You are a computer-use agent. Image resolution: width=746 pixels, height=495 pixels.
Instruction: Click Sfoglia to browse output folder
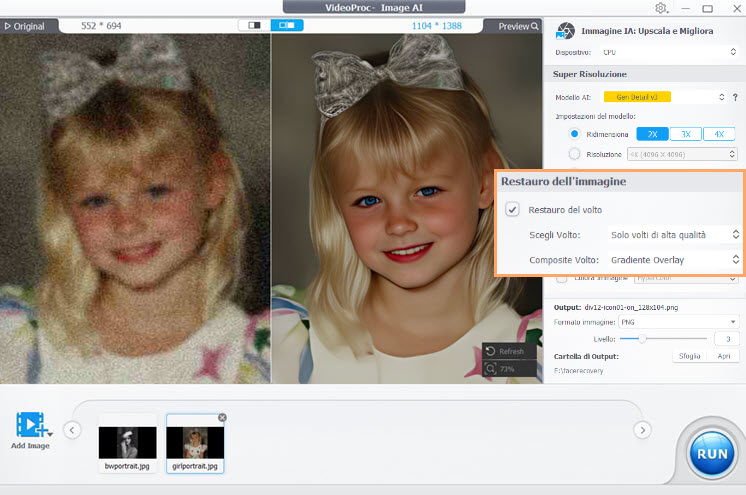point(689,356)
